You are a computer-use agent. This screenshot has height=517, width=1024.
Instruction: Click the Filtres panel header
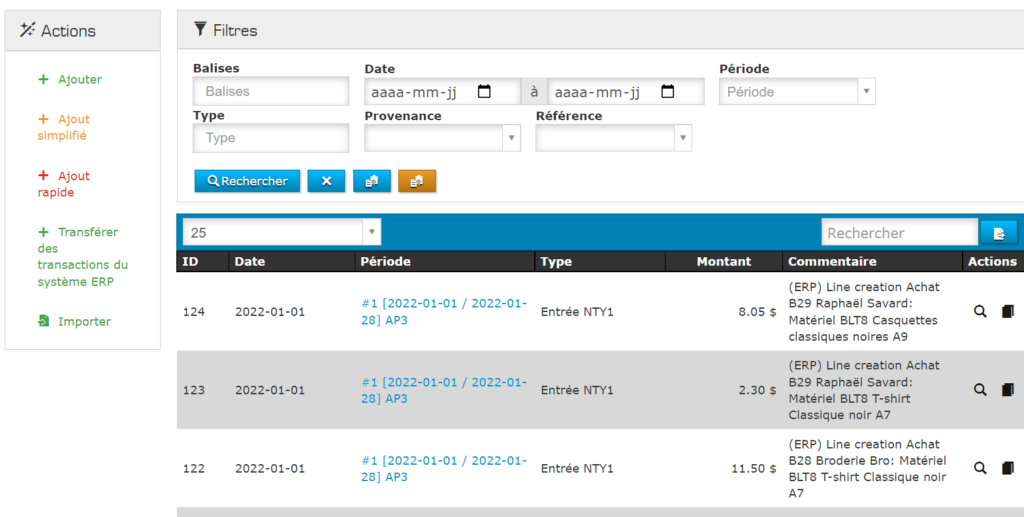(x=600, y=30)
